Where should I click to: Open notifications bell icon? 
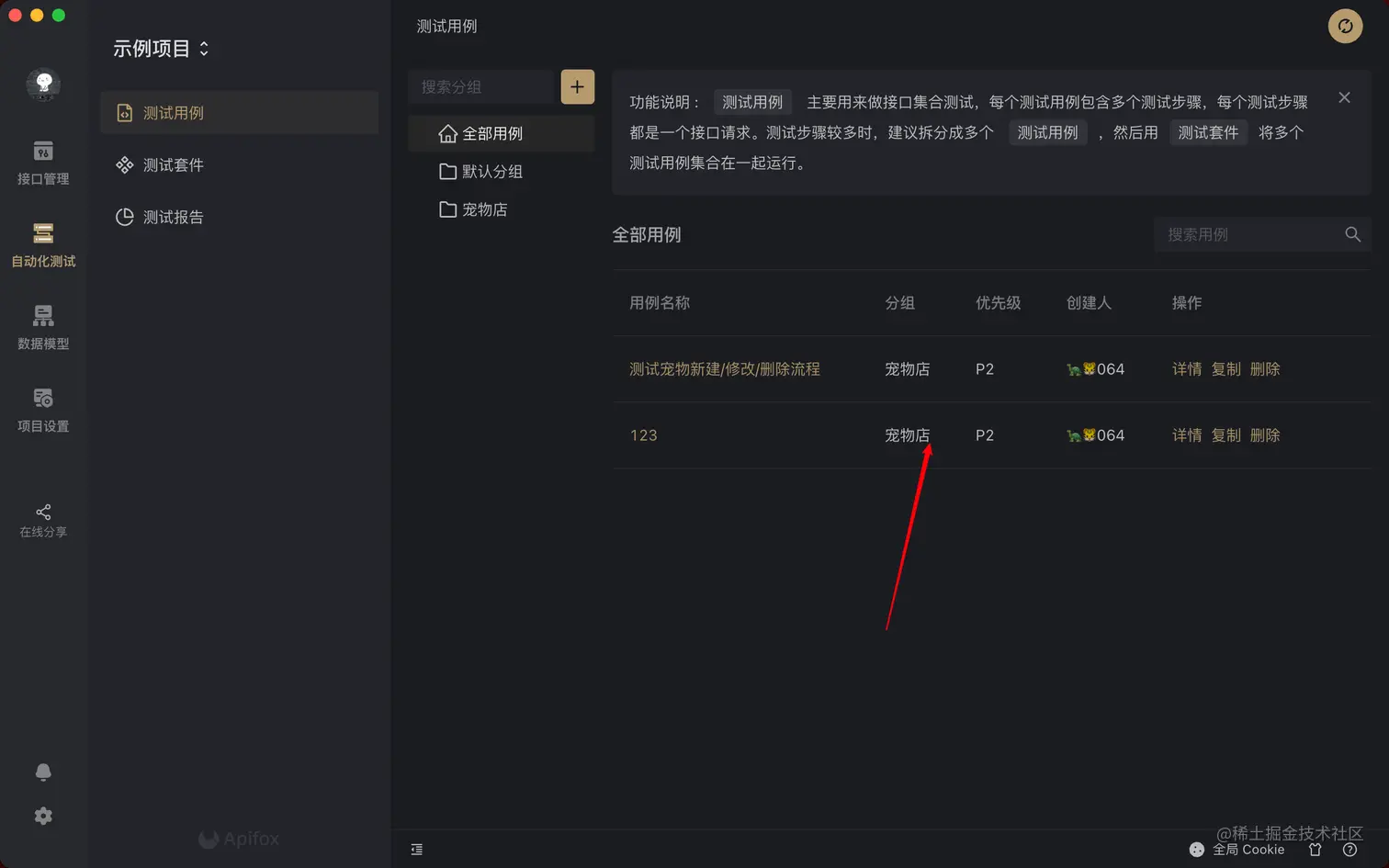[x=43, y=772]
